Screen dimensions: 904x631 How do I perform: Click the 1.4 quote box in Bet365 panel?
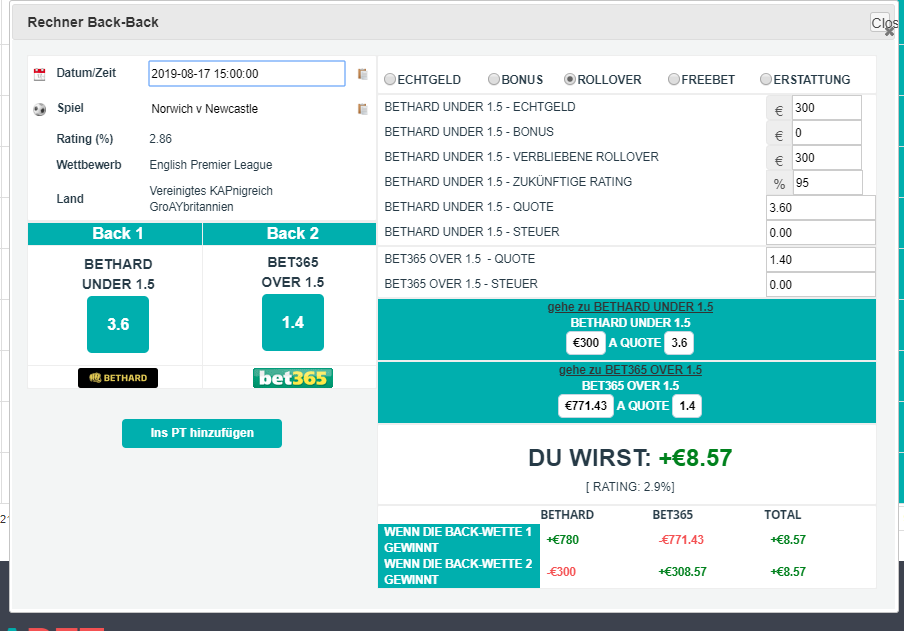point(687,405)
